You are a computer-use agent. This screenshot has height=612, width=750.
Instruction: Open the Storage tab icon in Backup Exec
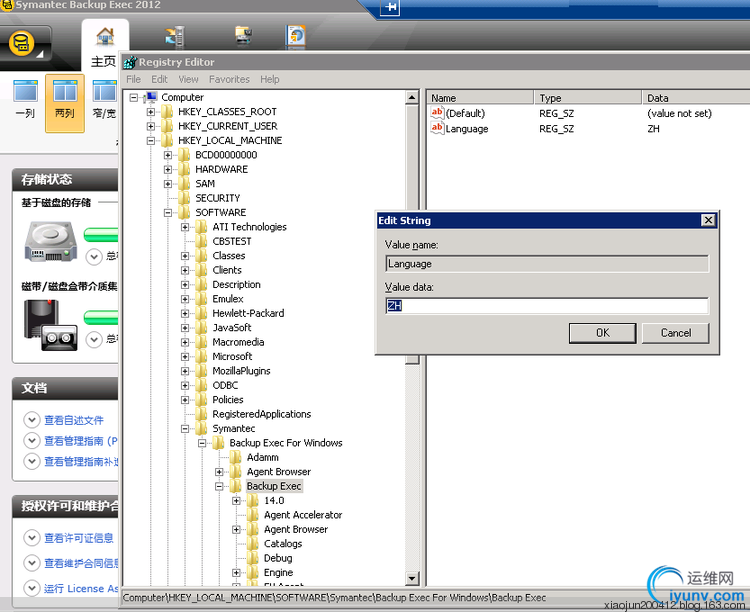coord(244,35)
